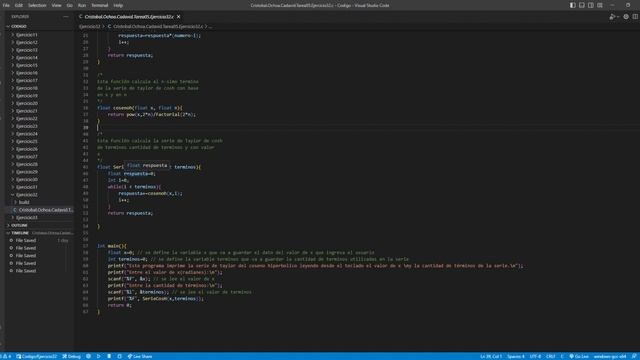Click the EXPLORER panel title

tap(20, 17)
